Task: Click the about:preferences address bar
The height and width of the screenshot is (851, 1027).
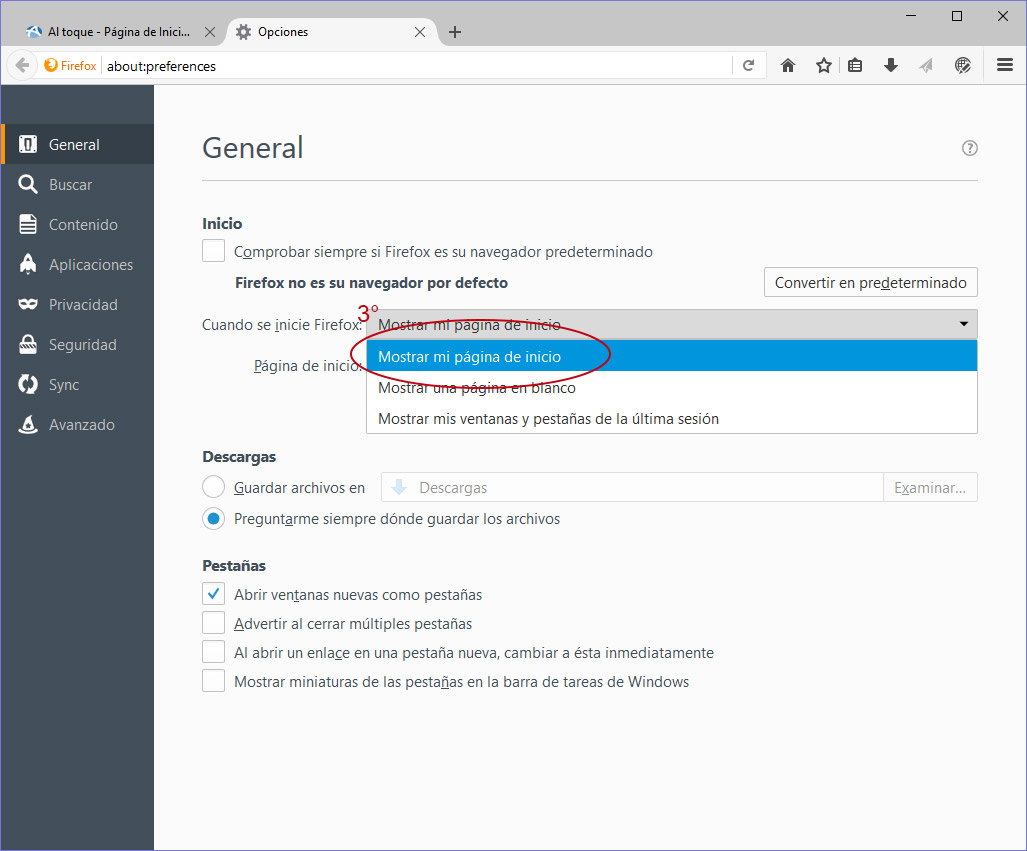Action: pos(416,66)
